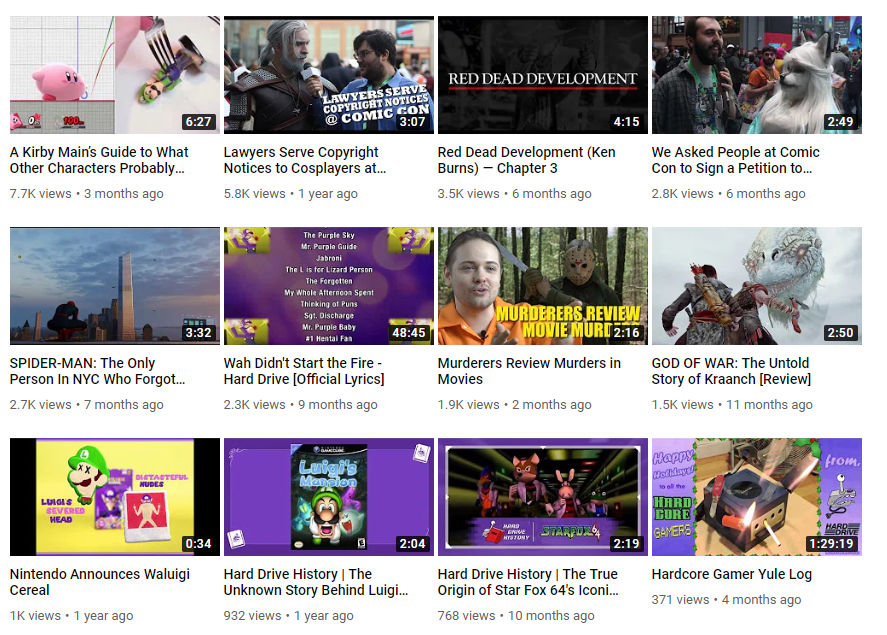Click title 'A Kirby Main's Guide to What Other Characters Probably...'
Image resolution: width=887 pixels, height=635 pixels.
click(99, 160)
